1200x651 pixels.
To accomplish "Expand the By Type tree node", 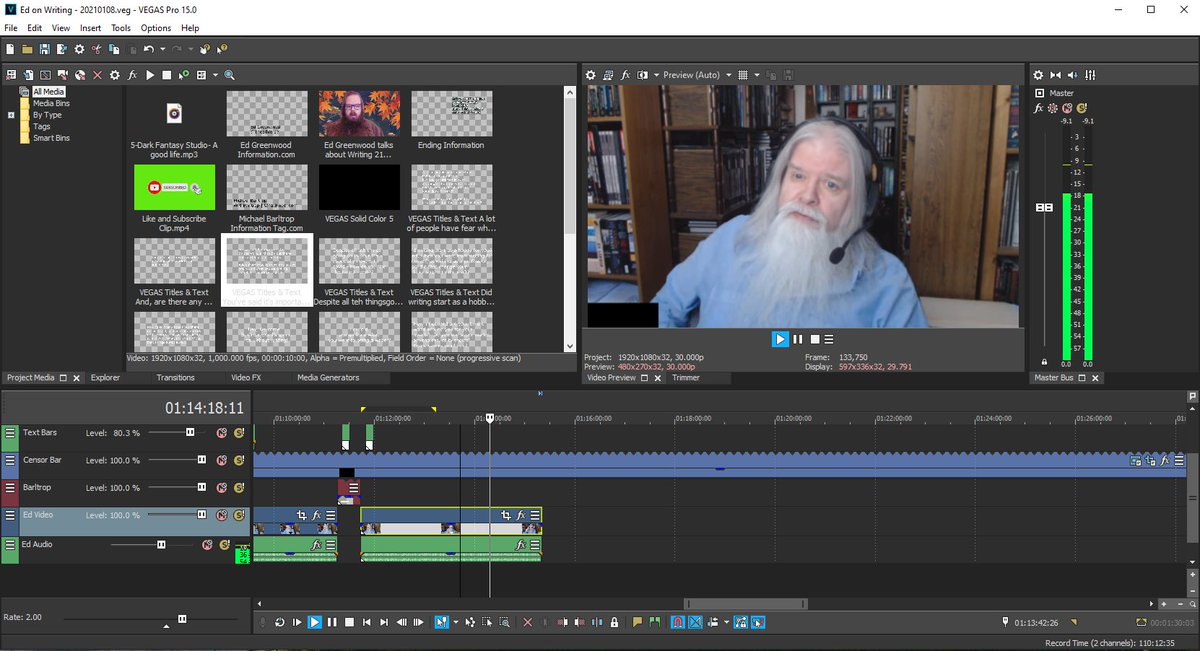I will click(12, 115).
